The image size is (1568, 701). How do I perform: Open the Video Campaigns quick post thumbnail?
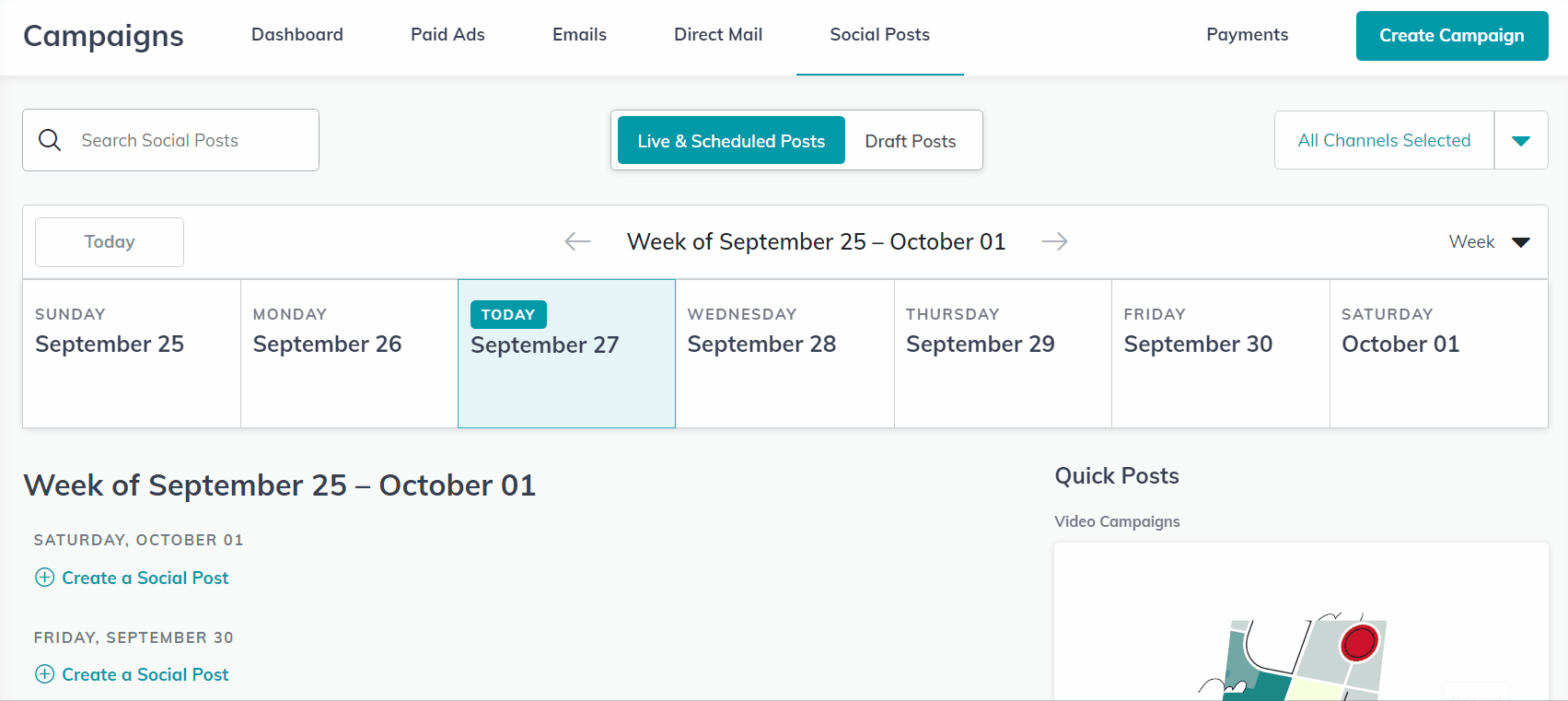pyautogui.click(x=1301, y=622)
